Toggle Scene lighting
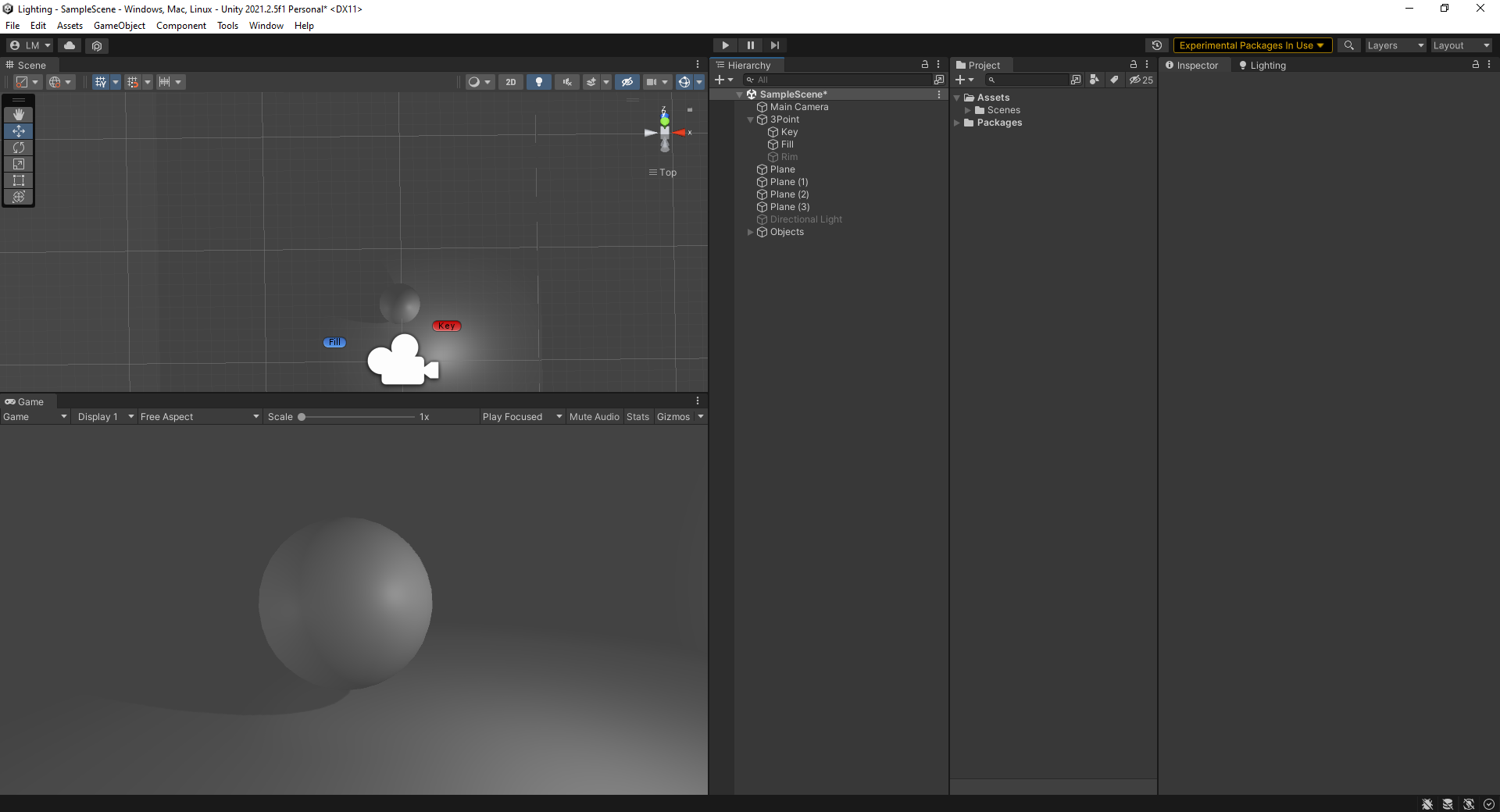 [x=538, y=82]
